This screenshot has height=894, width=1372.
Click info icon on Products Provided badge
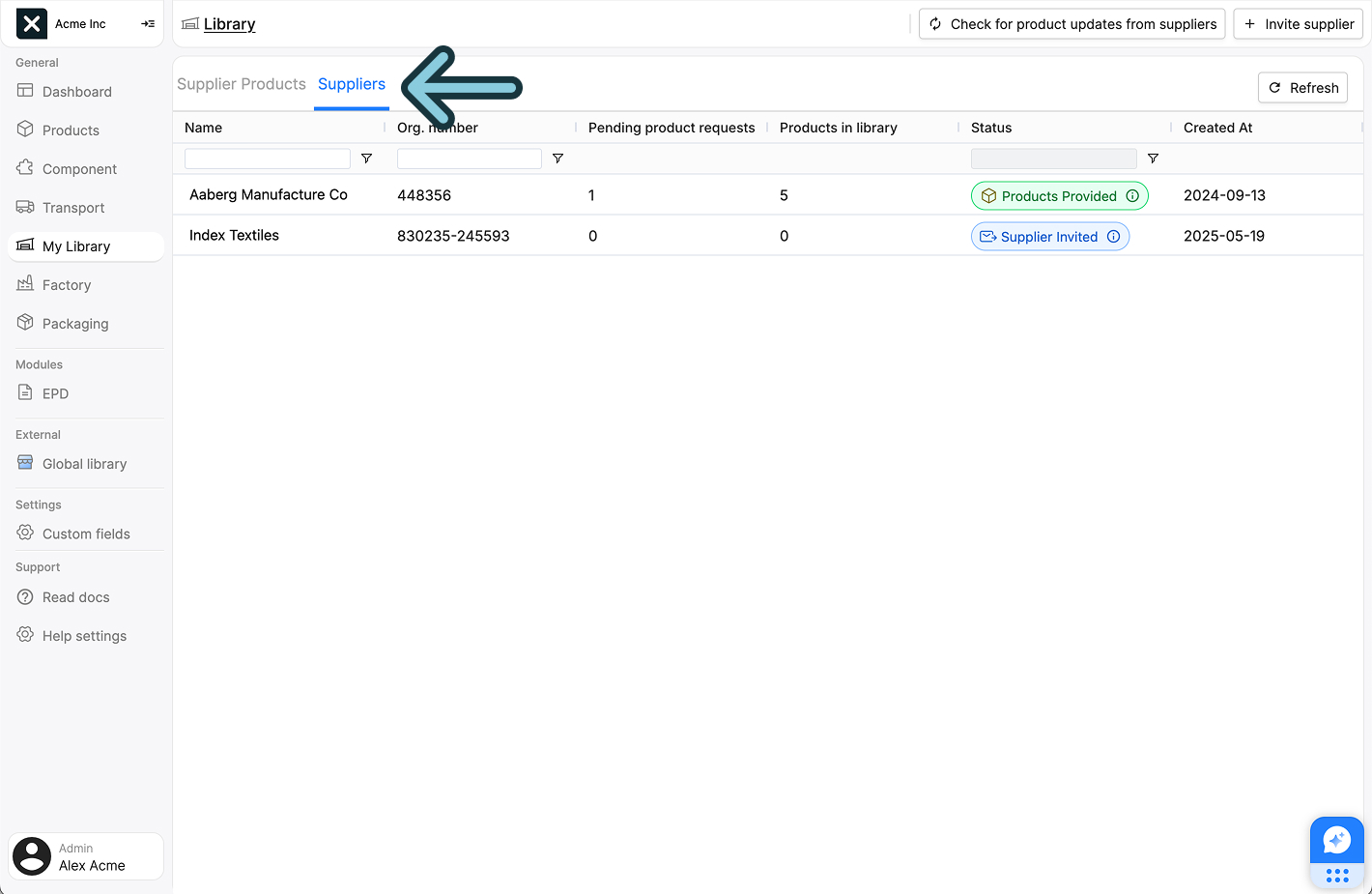click(x=1132, y=196)
